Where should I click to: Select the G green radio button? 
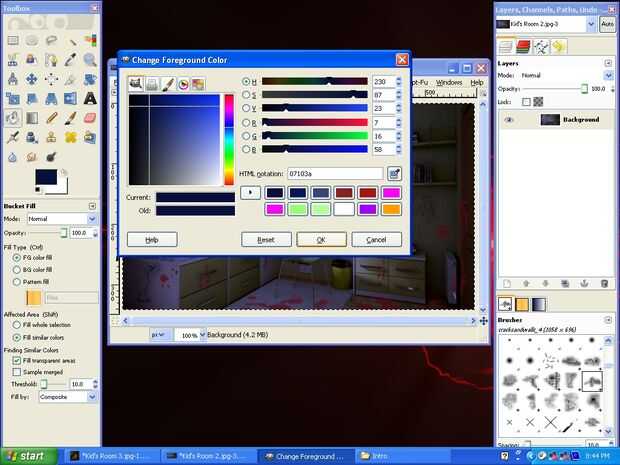point(246,136)
